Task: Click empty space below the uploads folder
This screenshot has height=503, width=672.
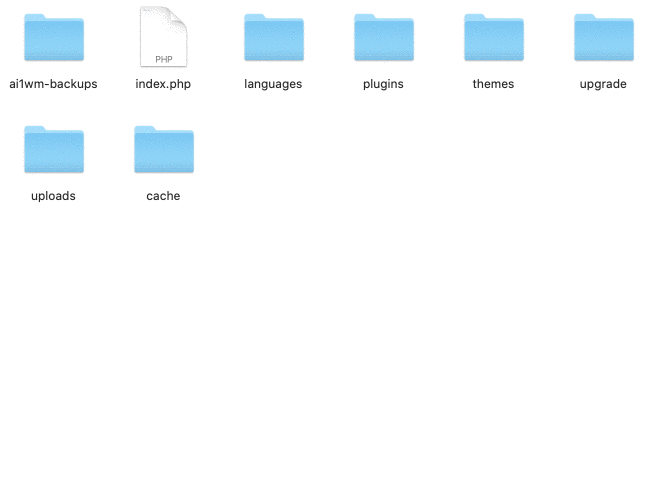Action: 54,300
